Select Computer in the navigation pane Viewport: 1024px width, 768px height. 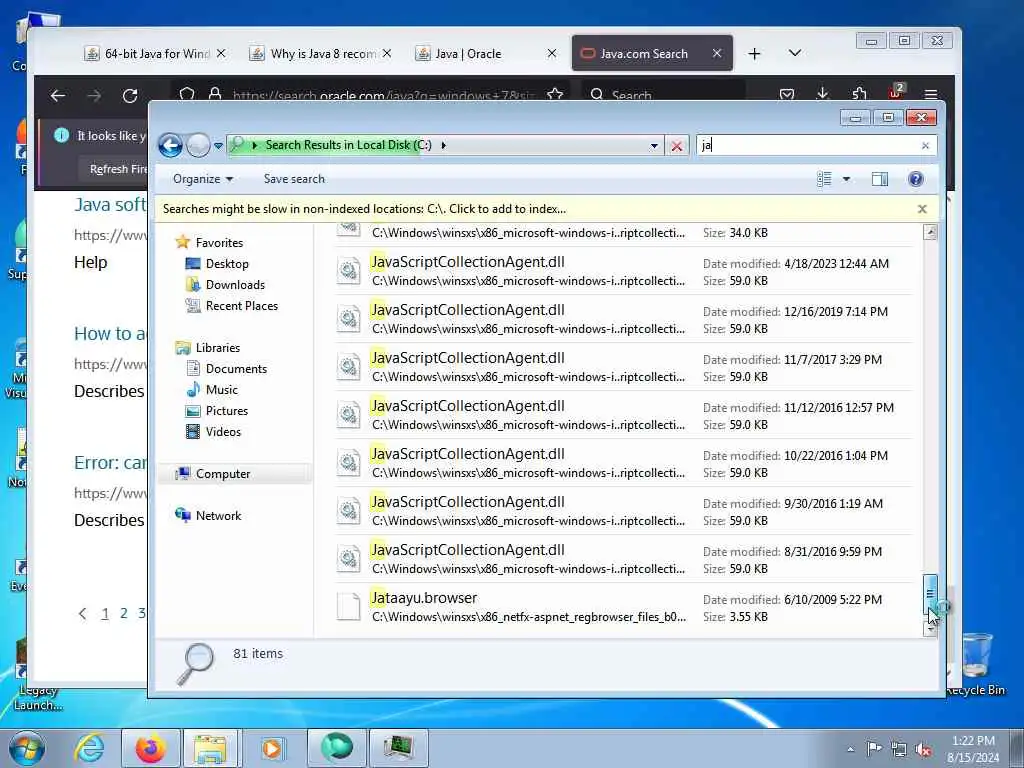coord(223,473)
